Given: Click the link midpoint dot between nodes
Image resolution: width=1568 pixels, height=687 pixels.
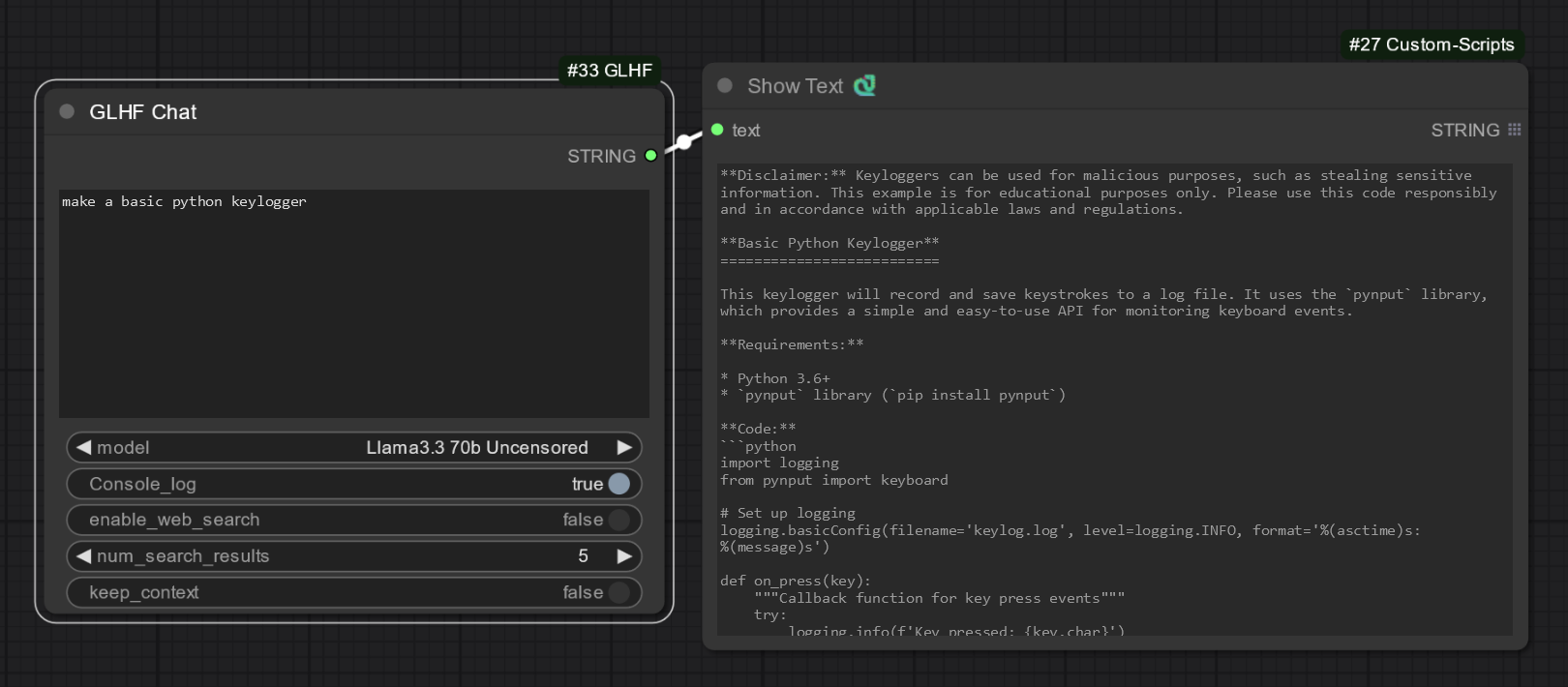Looking at the screenshot, I should 684,142.
